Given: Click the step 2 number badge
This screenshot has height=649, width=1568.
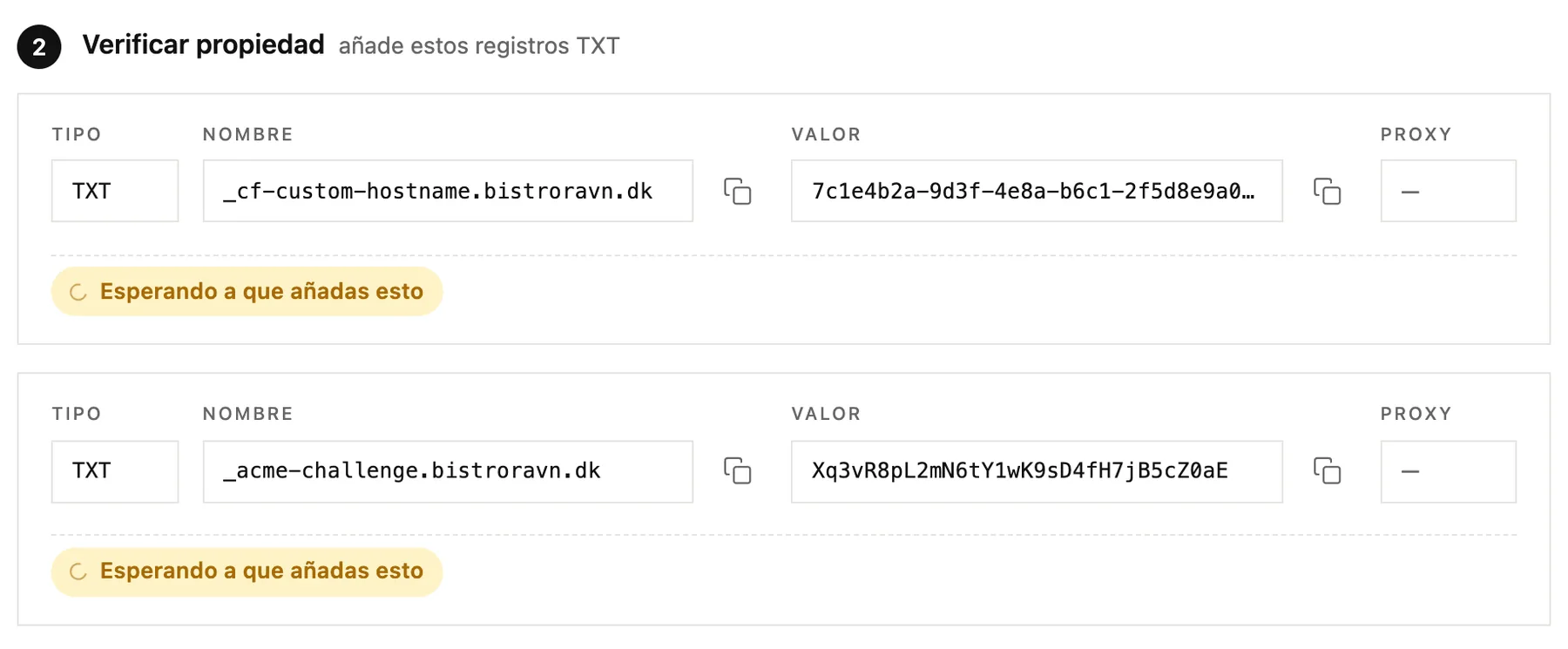Looking at the screenshot, I should coord(39,47).
